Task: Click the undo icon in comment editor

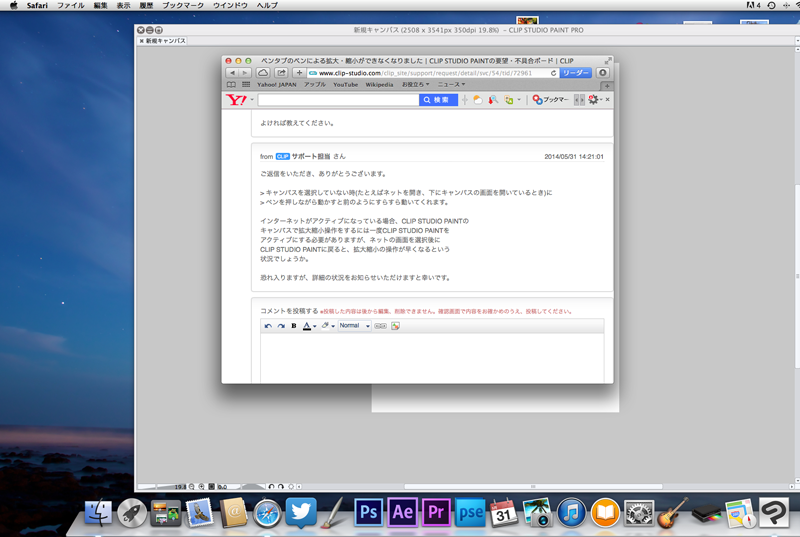Action: 268,326
